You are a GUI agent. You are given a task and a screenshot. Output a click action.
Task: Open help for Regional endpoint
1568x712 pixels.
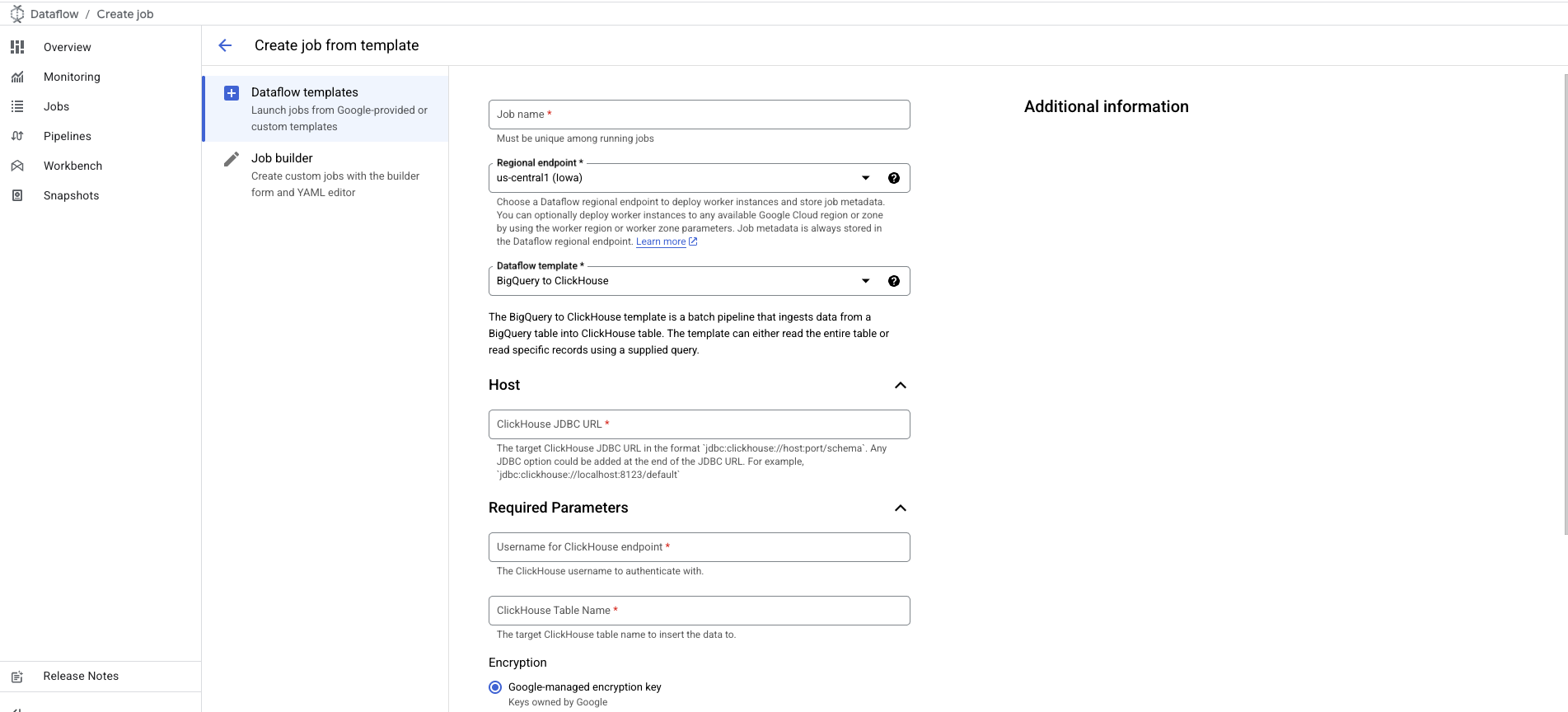[x=893, y=178]
